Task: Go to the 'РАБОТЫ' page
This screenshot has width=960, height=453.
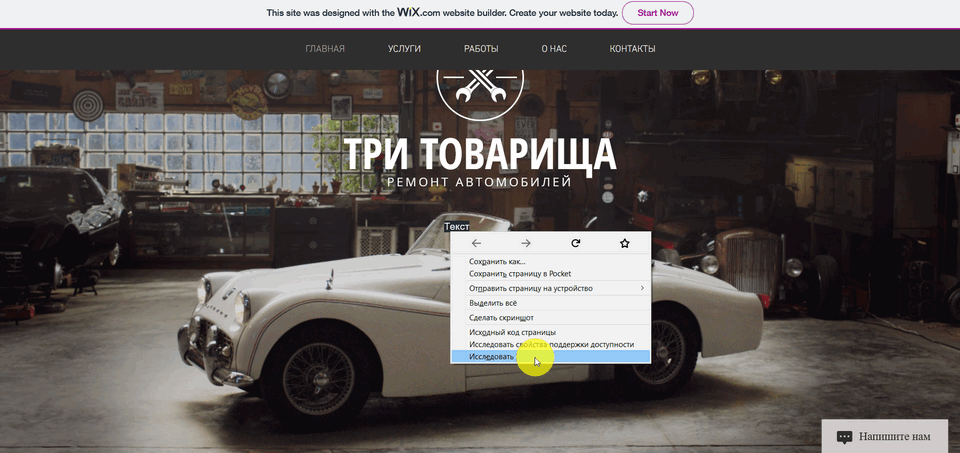Action: tap(481, 49)
